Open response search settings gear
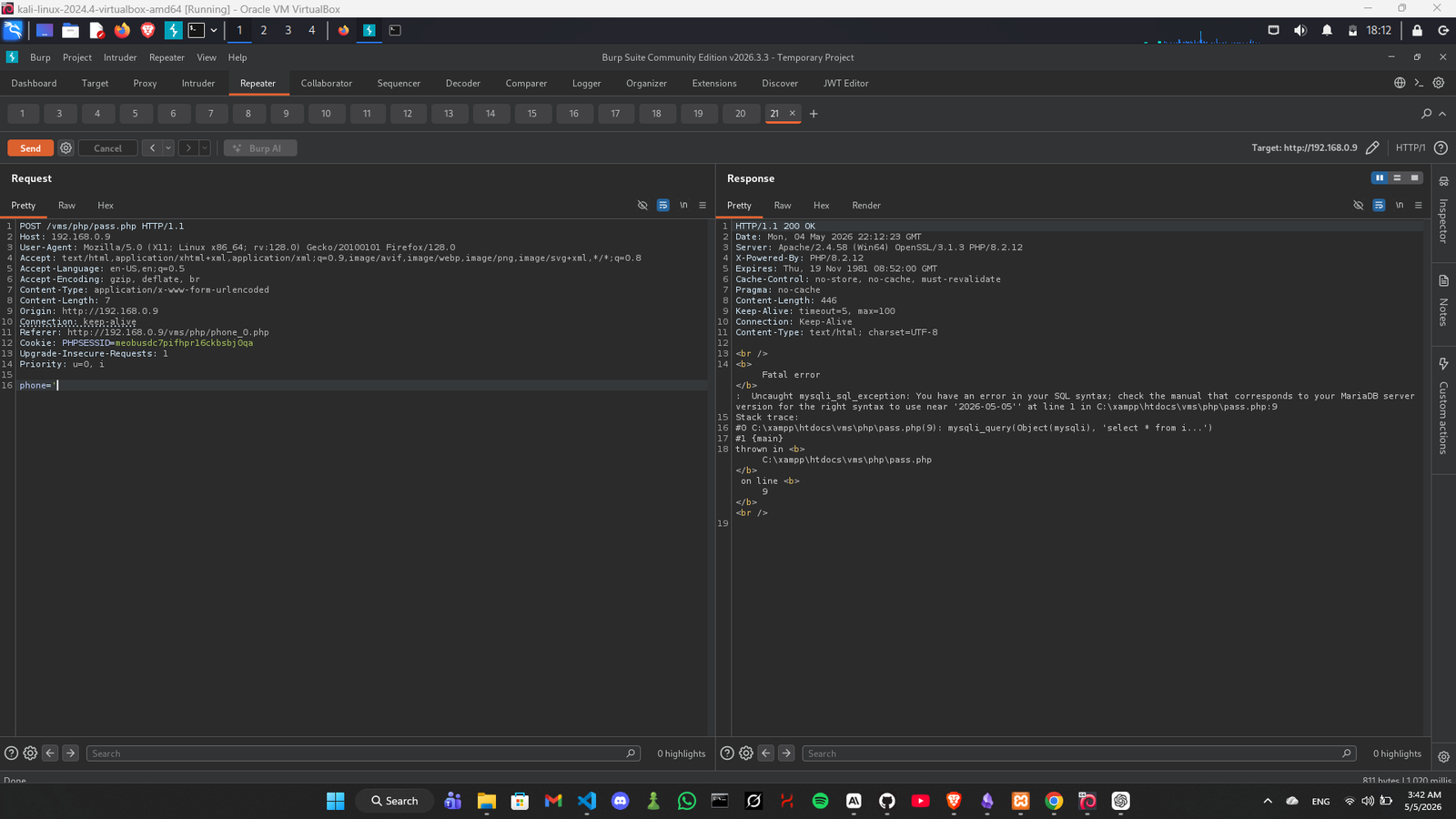 pos(746,753)
